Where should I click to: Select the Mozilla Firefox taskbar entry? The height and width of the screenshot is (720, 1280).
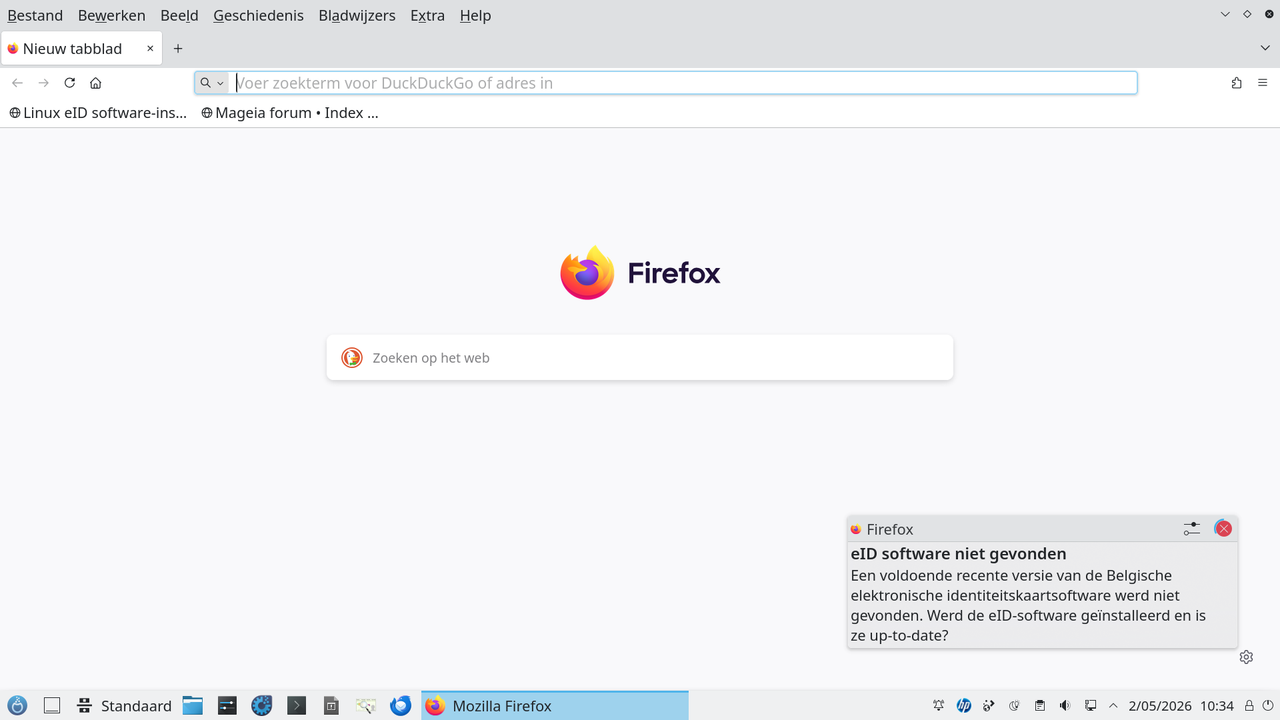555,706
